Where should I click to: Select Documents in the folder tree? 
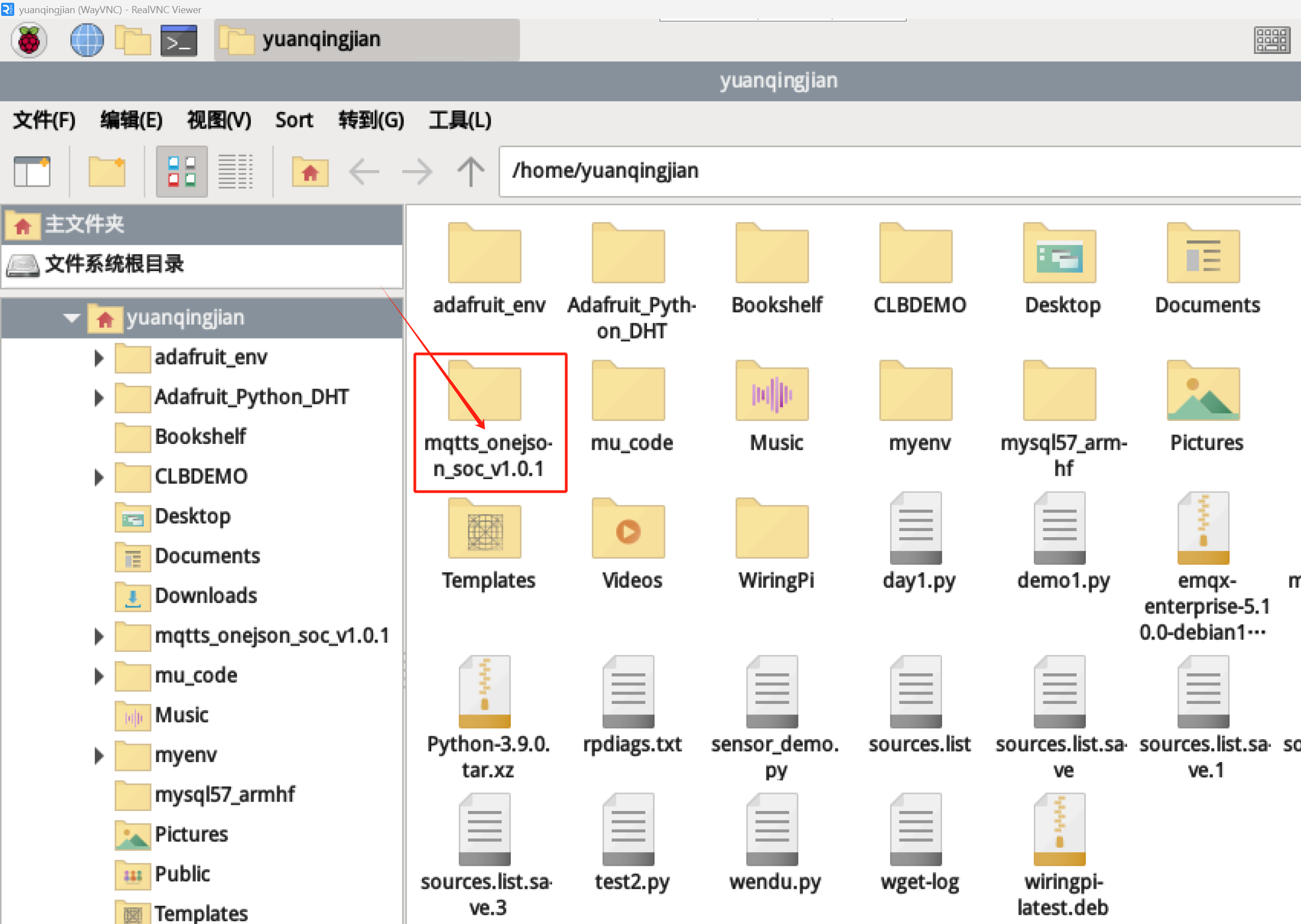pyautogui.click(x=188, y=556)
